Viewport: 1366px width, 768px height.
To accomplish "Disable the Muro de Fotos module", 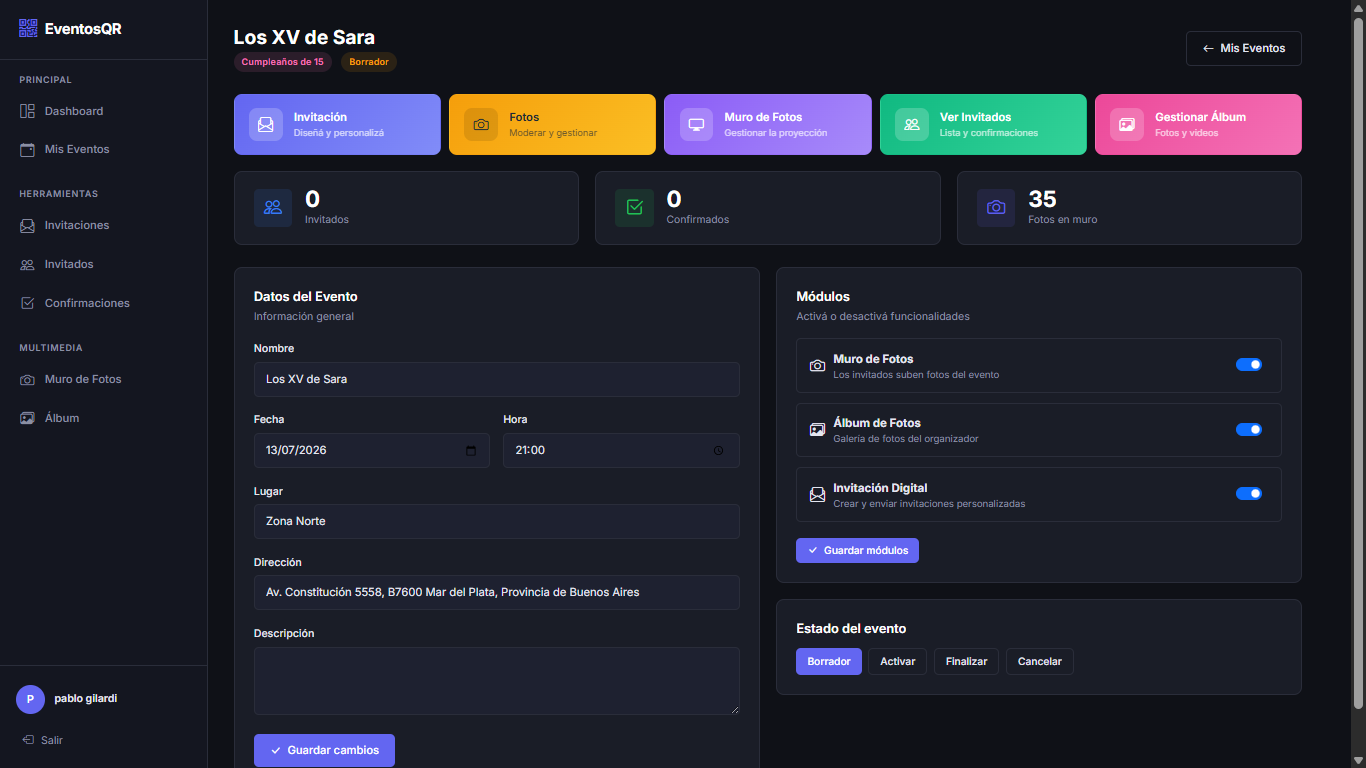I will point(1249,364).
